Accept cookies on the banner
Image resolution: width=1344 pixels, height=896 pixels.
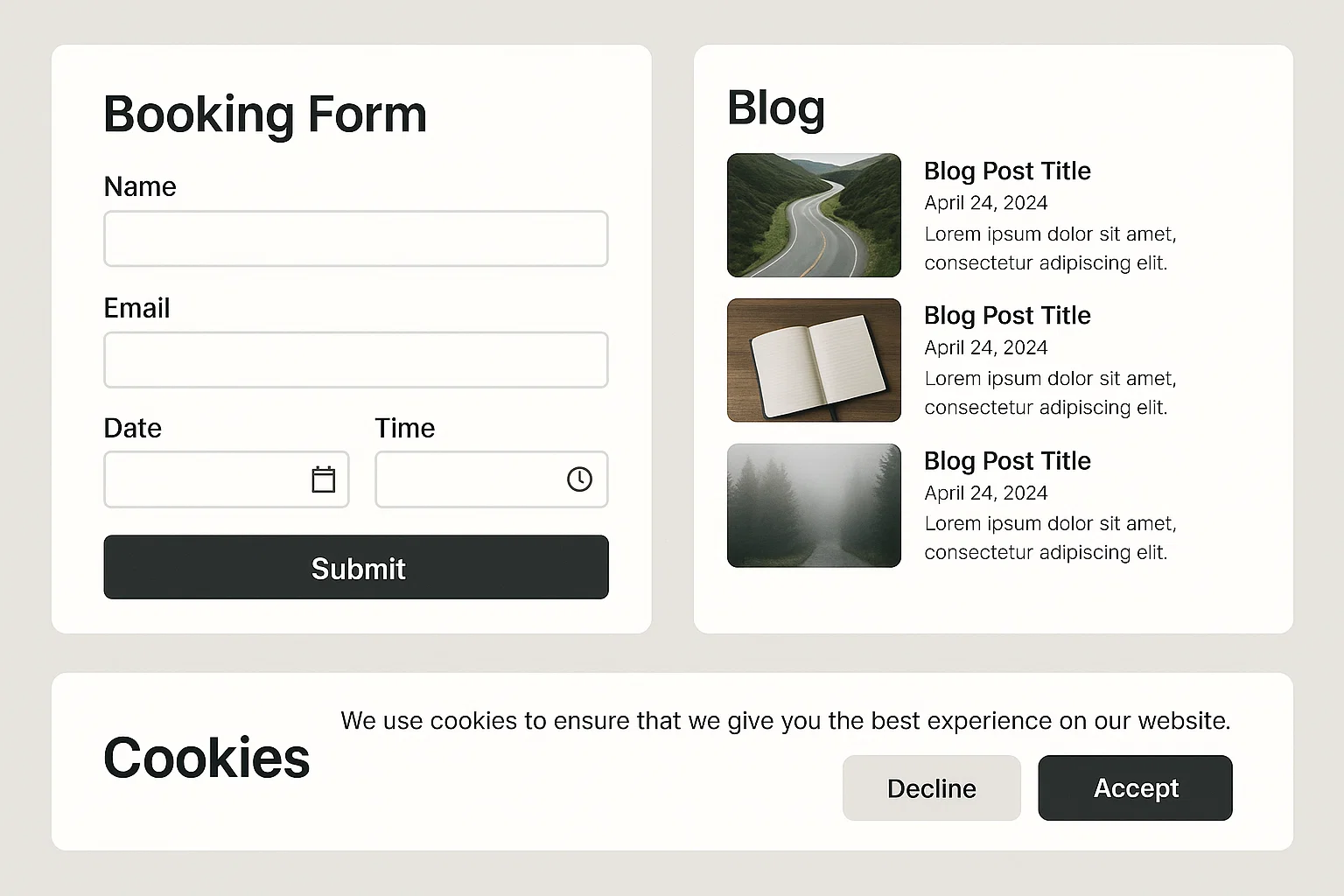tap(1135, 788)
